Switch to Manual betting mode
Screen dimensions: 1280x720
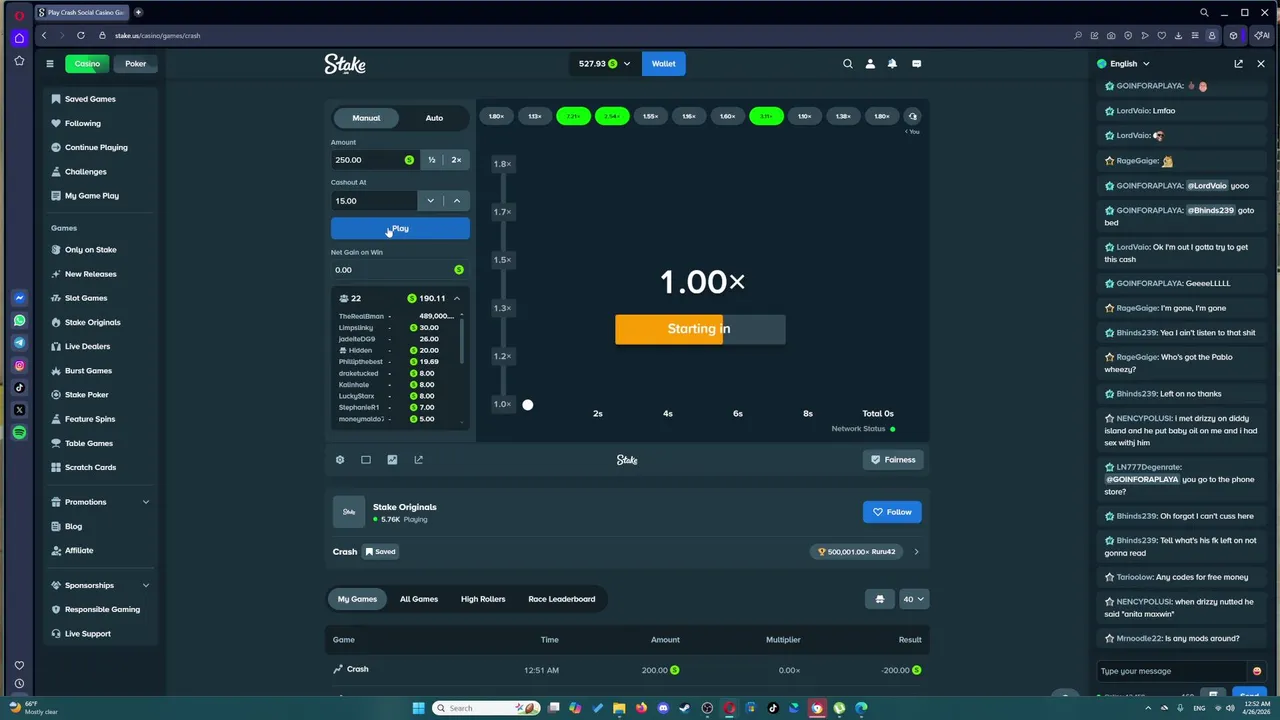coord(366,118)
